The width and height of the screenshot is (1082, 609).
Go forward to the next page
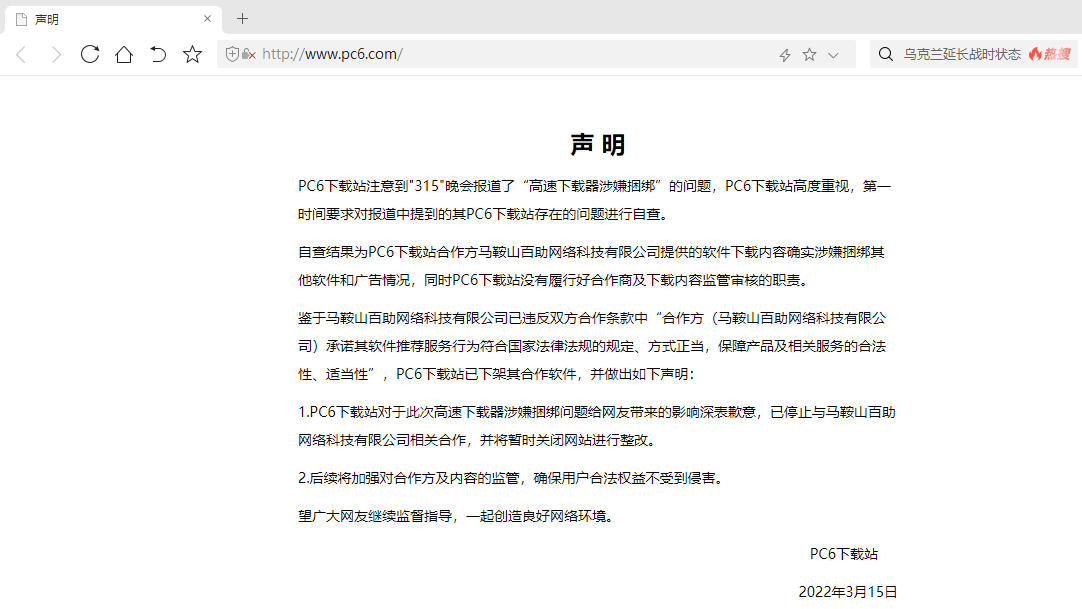pos(56,54)
